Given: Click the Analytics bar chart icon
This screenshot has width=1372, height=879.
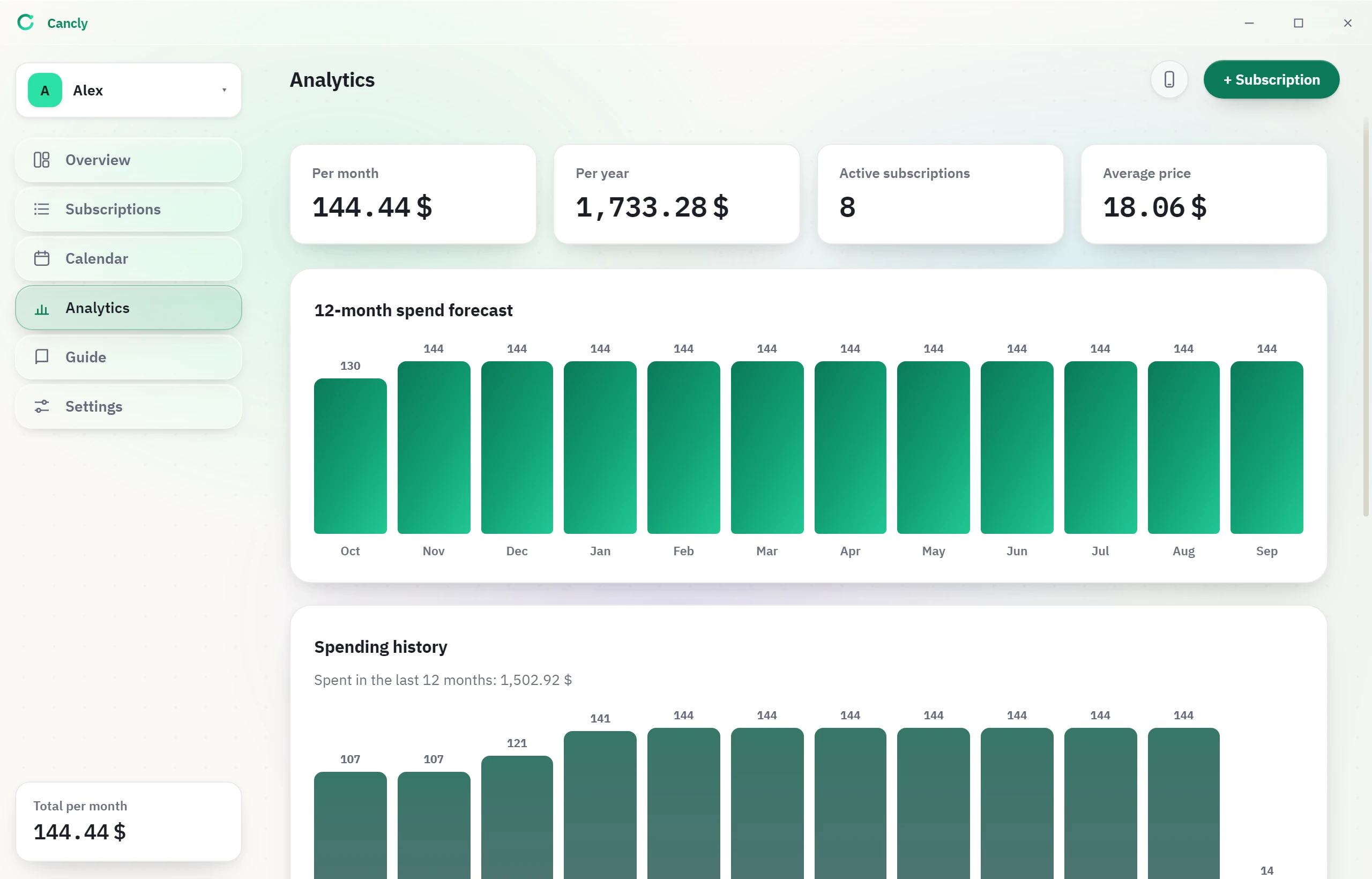Looking at the screenshot, I should coord(42,308).
